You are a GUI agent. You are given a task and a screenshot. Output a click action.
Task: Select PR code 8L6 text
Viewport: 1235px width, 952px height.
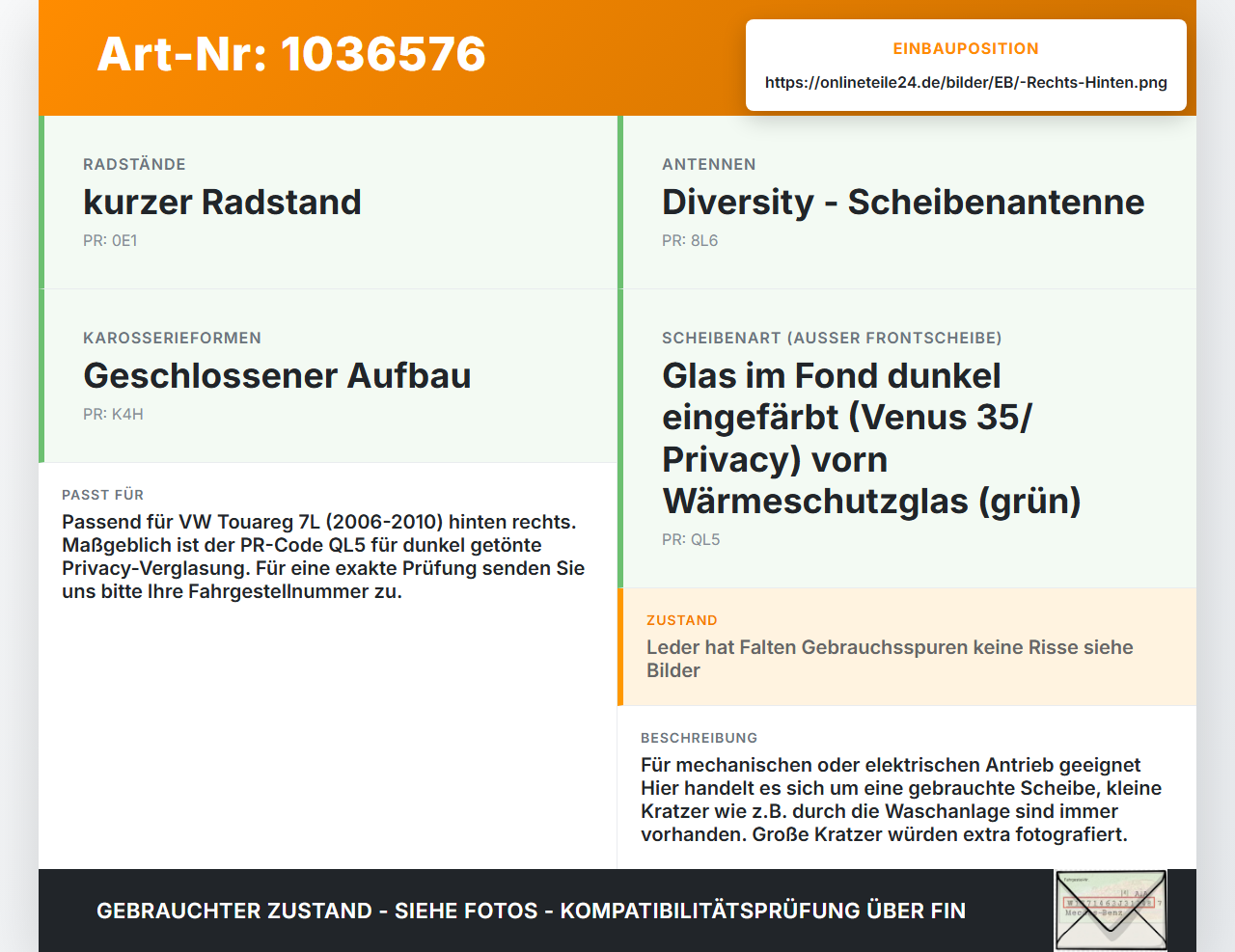[x=690, y=240]
